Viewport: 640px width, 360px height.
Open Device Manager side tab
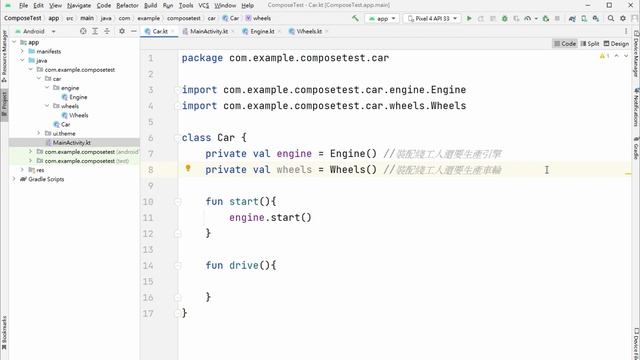pos(636,54)
